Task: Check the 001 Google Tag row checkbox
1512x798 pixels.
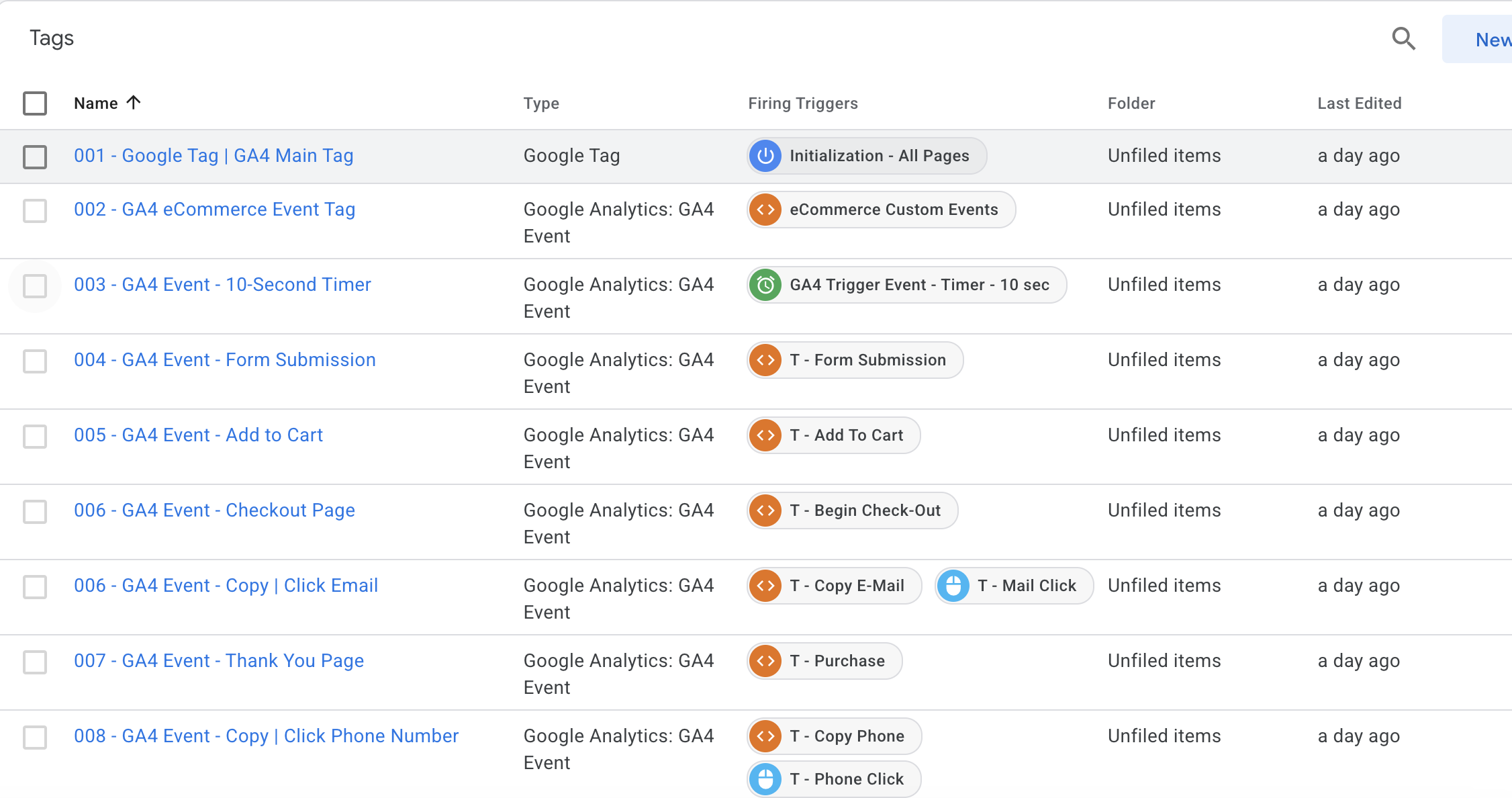Action: point(35,157)
